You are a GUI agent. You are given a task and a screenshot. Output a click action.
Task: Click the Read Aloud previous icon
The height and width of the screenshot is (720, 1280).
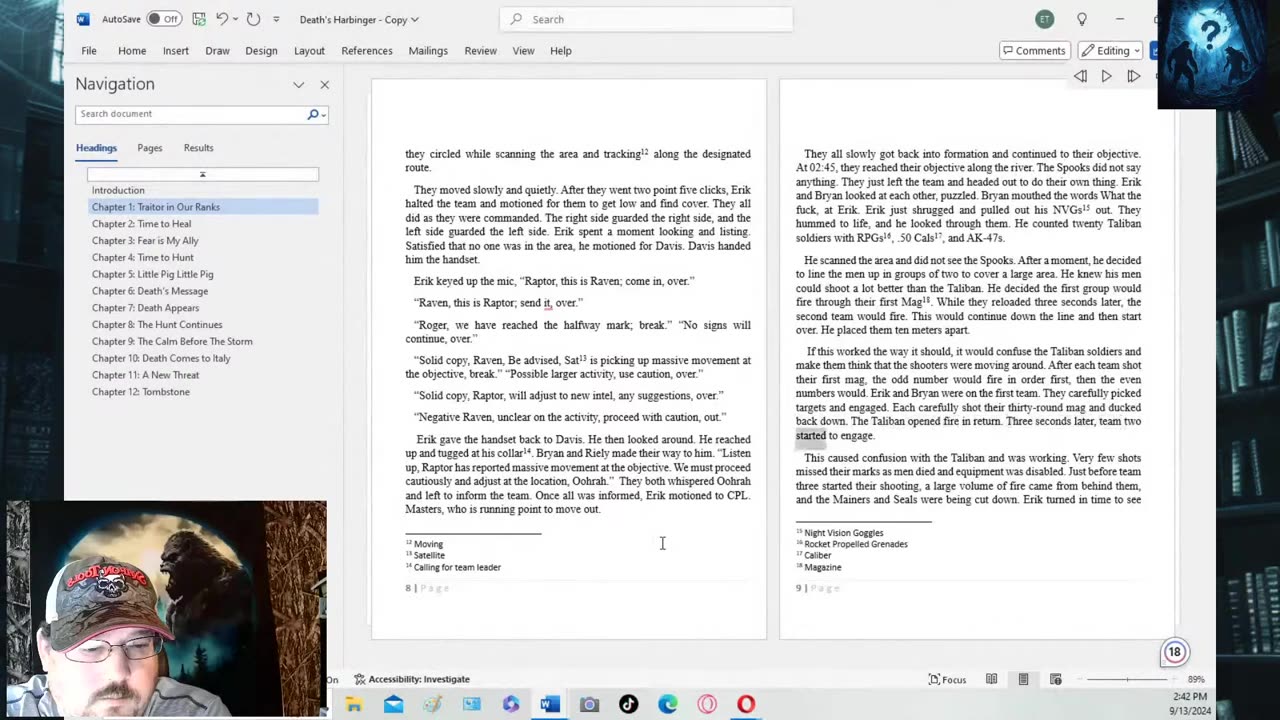pos(1080,76)
